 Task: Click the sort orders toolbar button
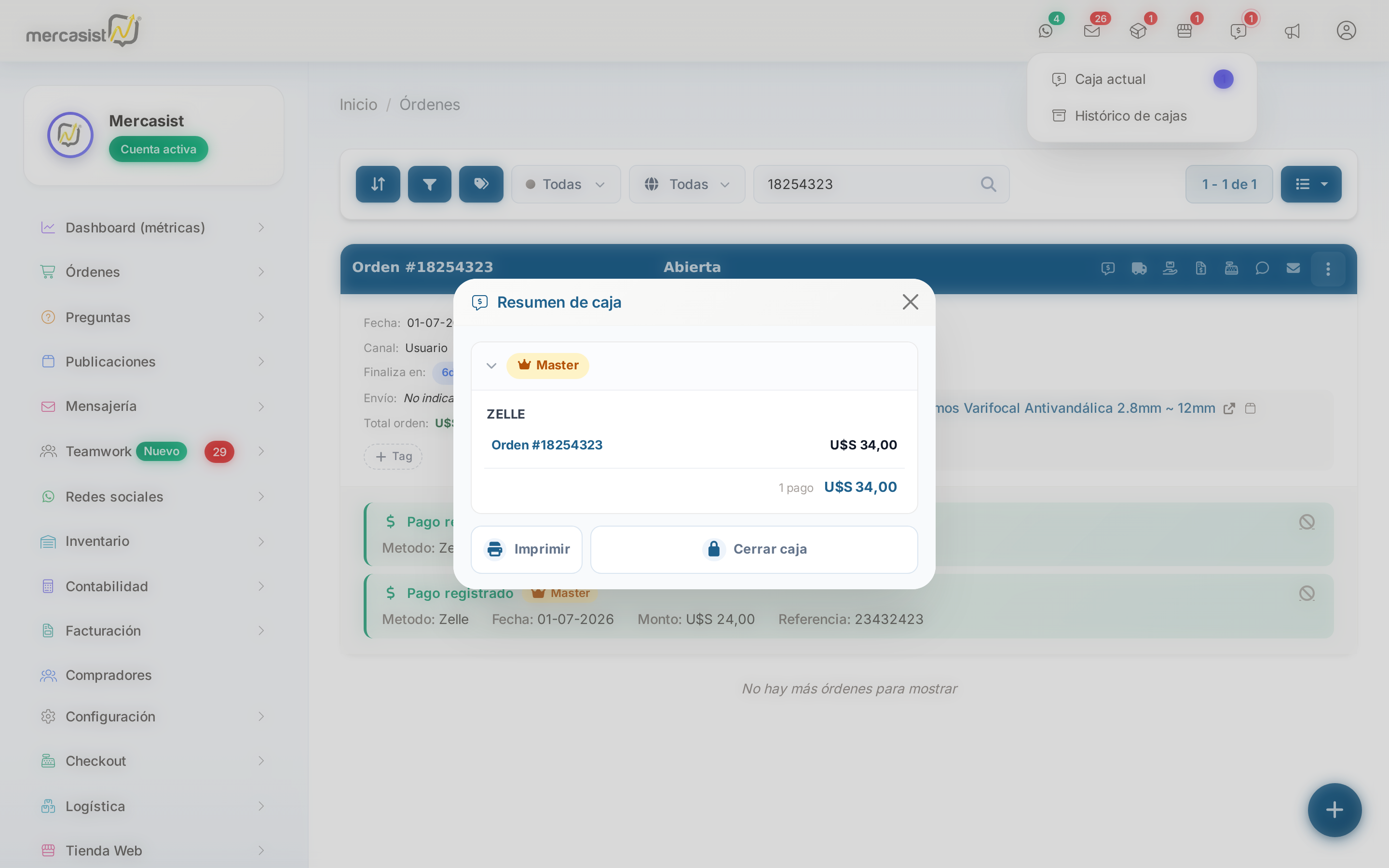tap(378, 184)
